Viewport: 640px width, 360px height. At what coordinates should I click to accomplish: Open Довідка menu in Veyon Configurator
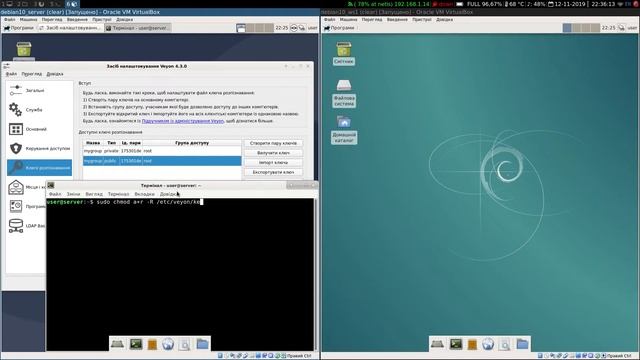pos(55,74)
